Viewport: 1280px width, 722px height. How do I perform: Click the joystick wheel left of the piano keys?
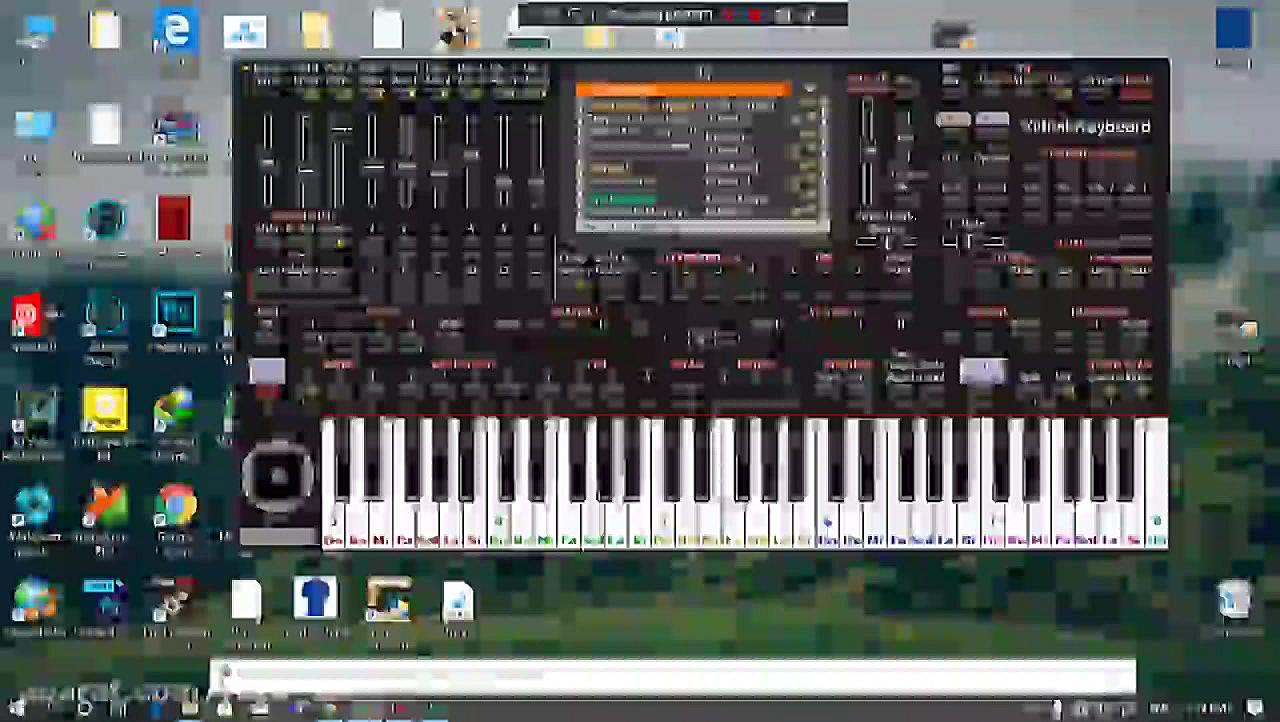(277, 477)
